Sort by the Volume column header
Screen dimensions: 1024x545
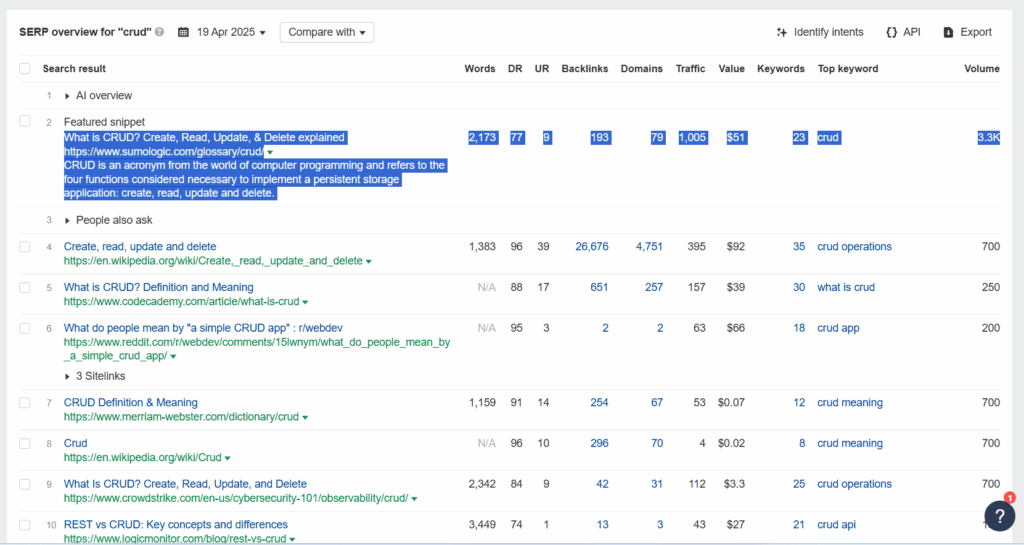(982, 69)
